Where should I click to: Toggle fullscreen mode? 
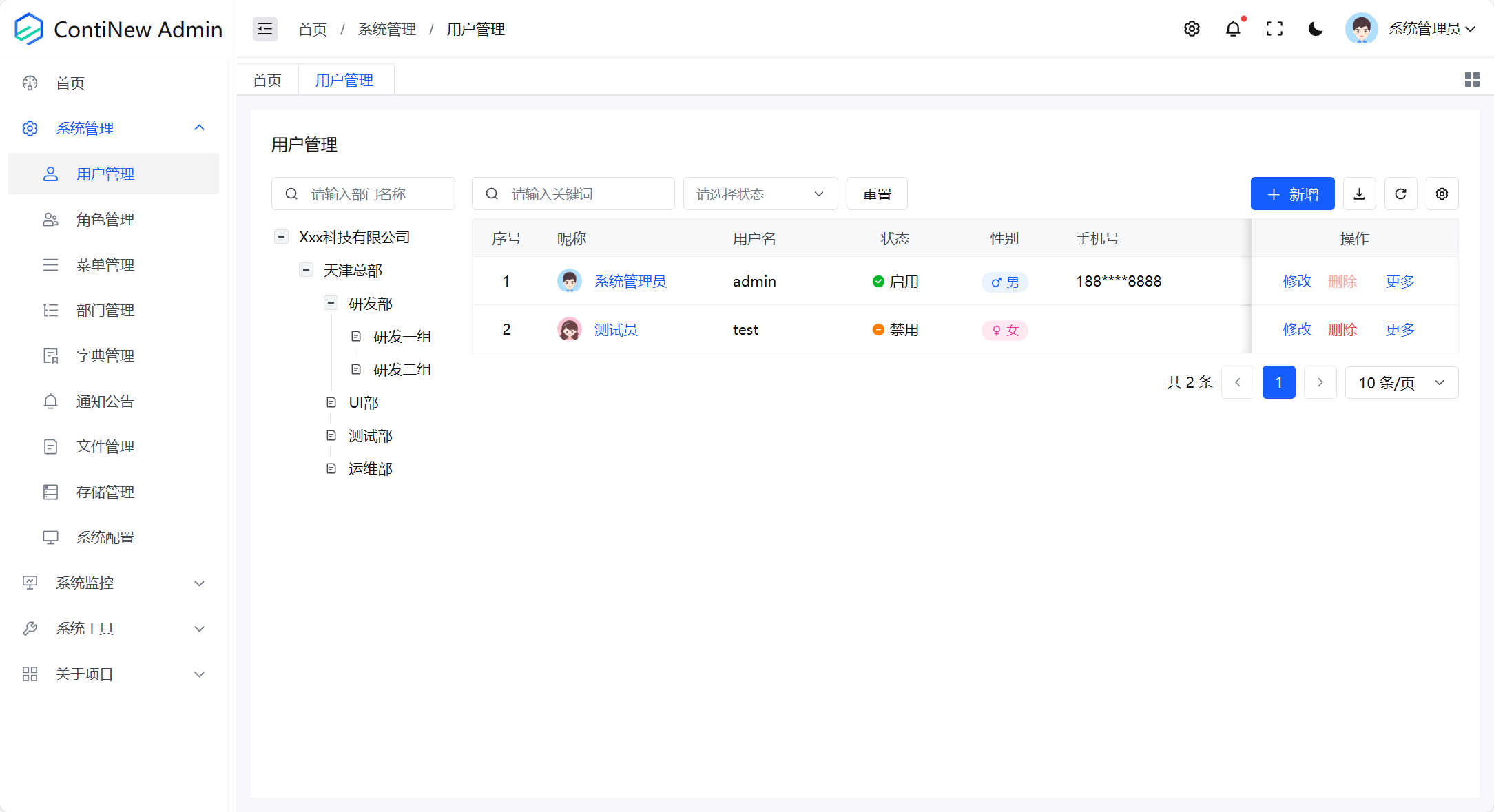click(x=1274, y=29)
